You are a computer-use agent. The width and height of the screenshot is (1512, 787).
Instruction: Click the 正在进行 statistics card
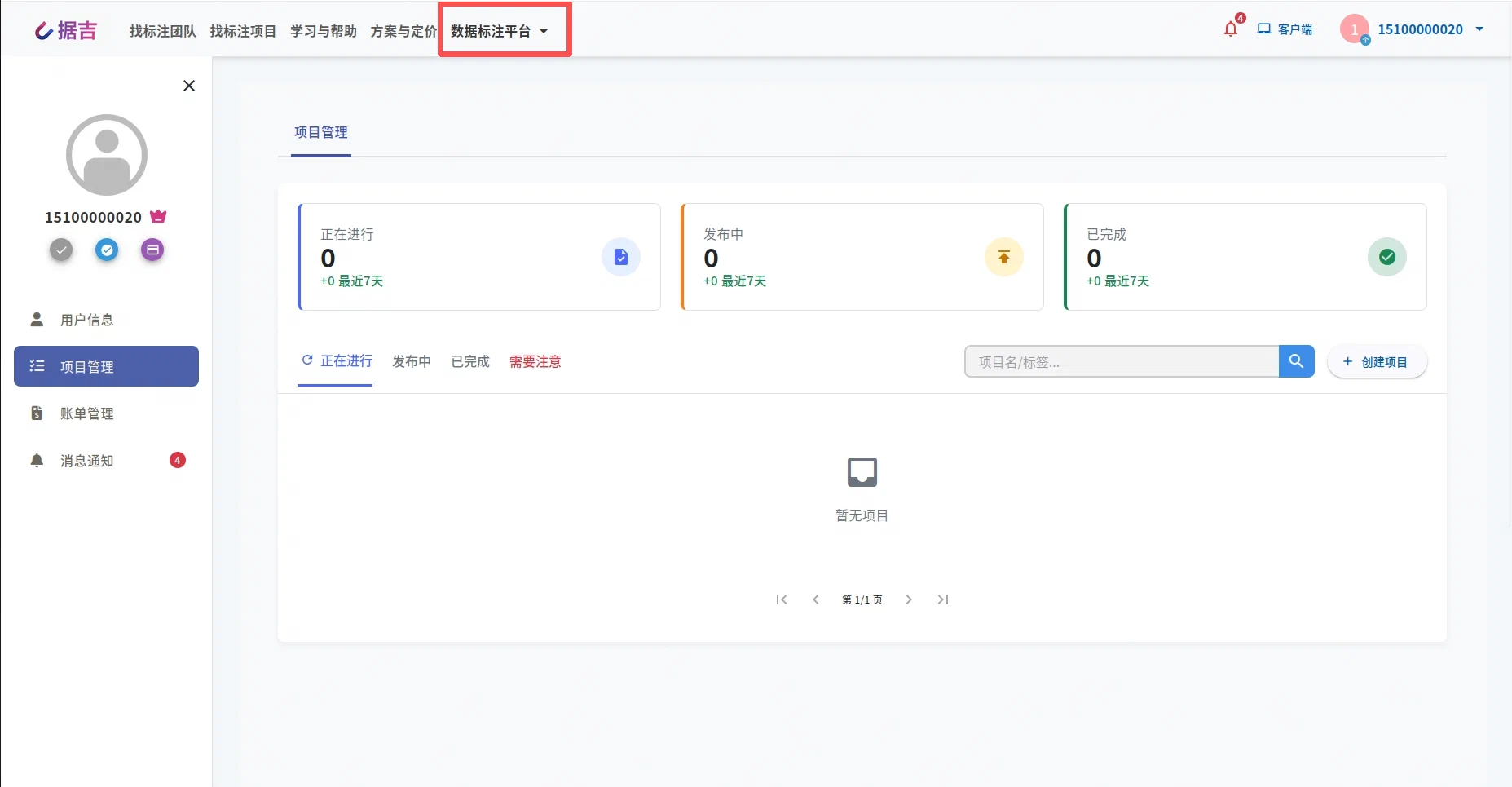point(479,257)
